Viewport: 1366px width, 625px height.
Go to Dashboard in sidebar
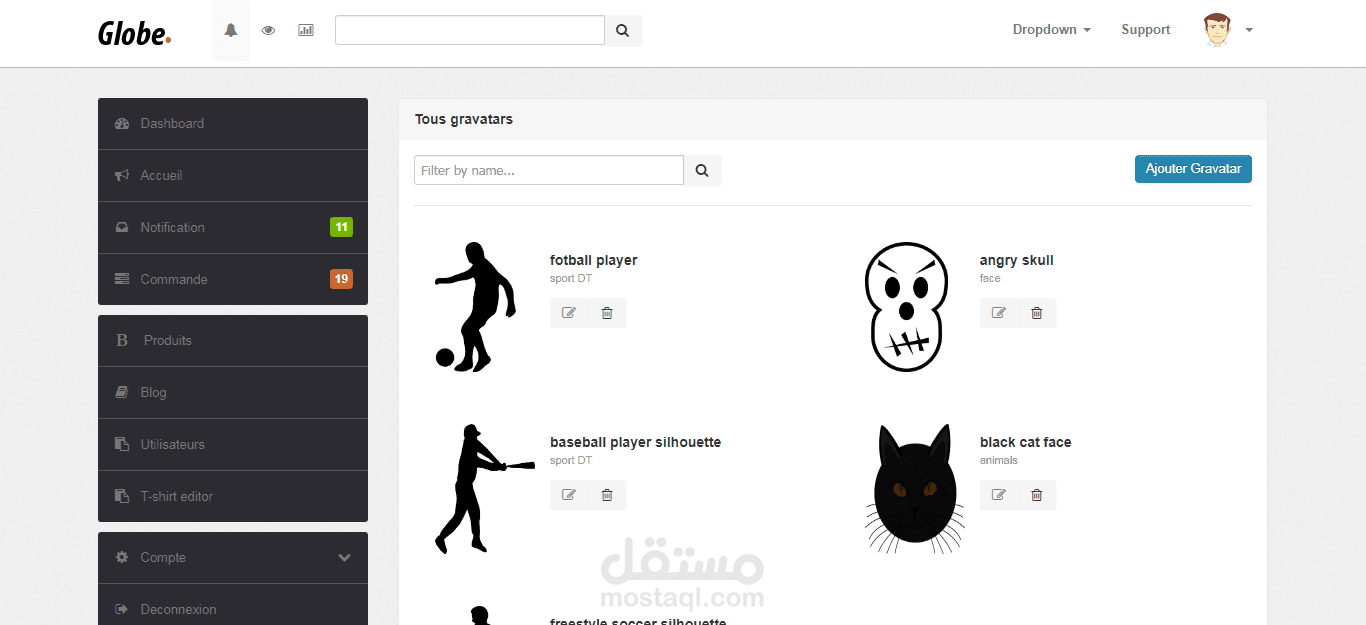(233, 124)
